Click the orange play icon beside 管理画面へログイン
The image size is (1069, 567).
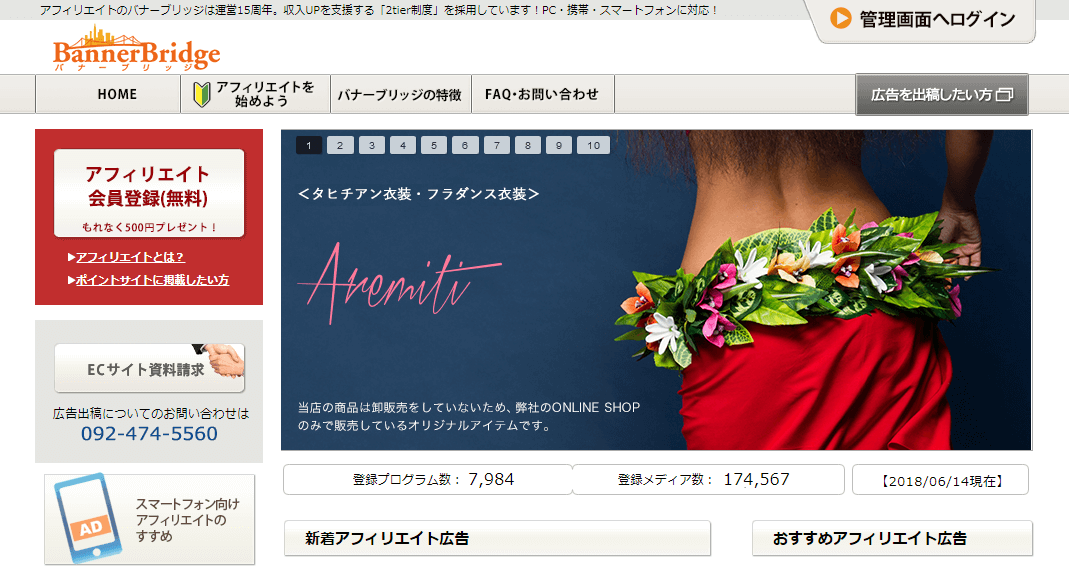[x=840, y=18]
